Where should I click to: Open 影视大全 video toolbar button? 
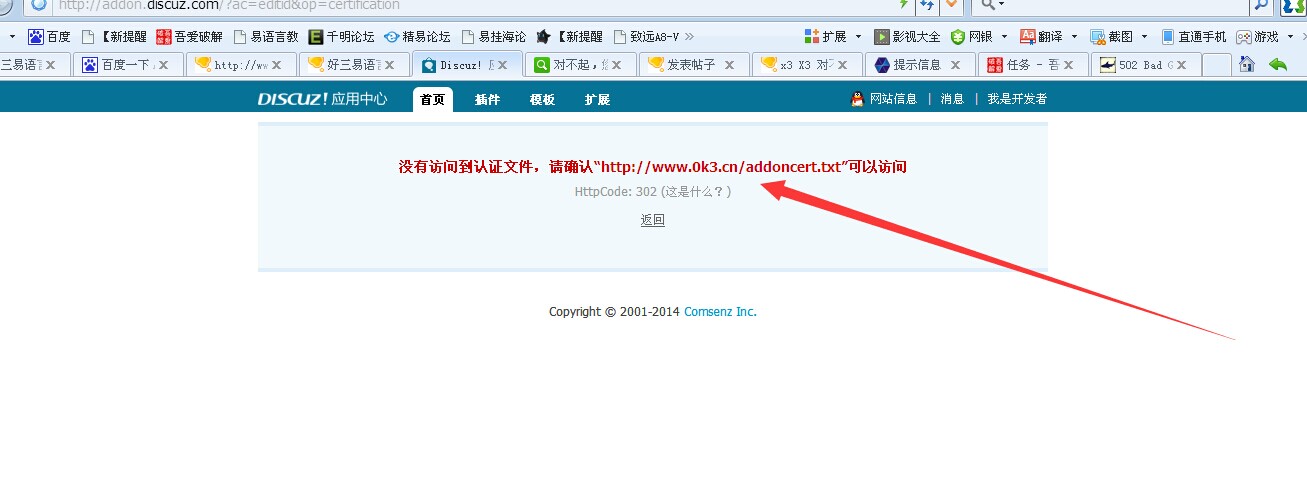point(907,37)
